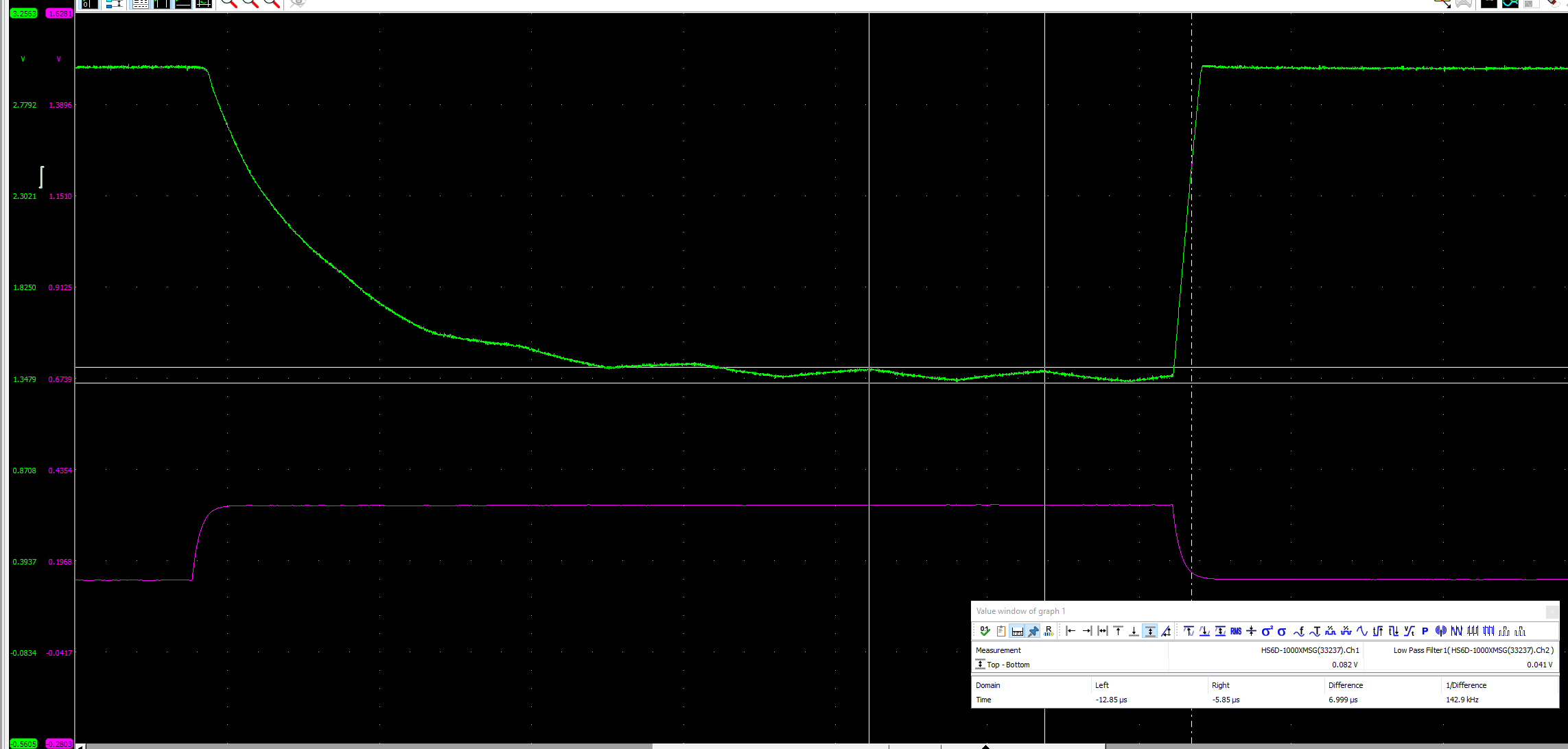The width and height of the screenshot is (1568, 749).
Task: Click the rise time measurement icon
Action: coord(1379,631)
